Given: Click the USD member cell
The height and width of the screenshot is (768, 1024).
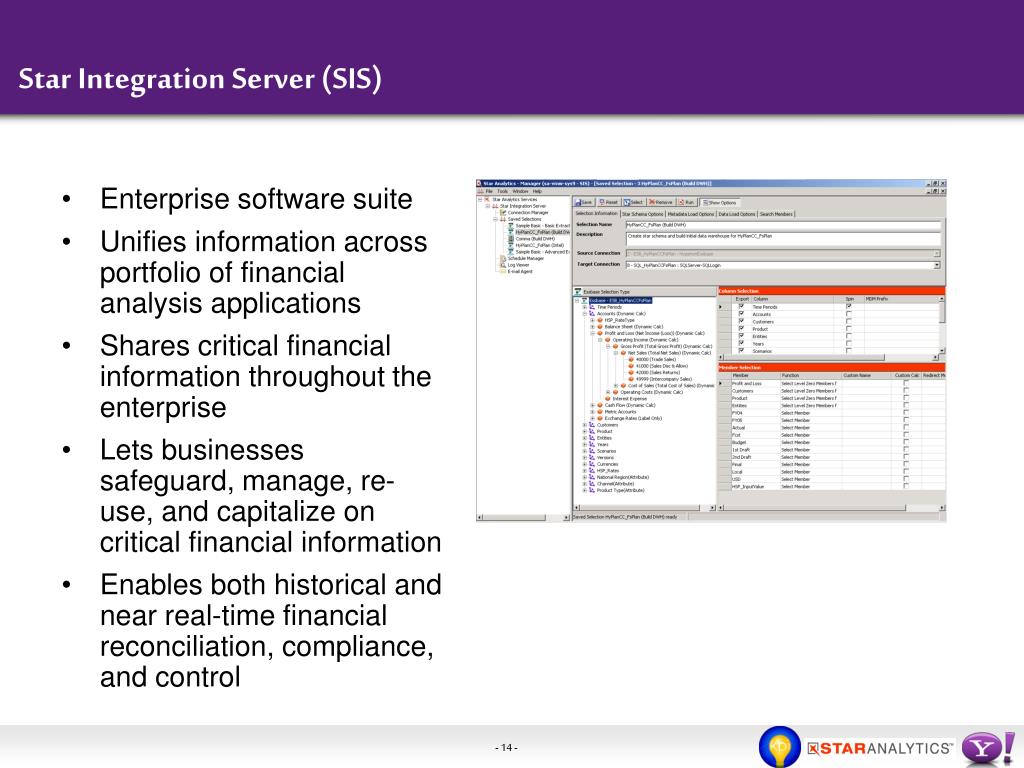Looking at the screenshot, I should pyautogui.click(x=755, y=479).
